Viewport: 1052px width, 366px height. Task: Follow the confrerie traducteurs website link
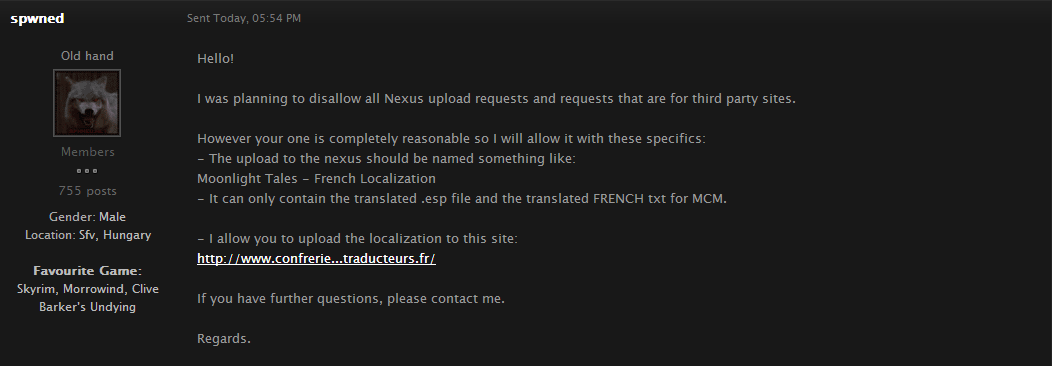coord(316,258)
